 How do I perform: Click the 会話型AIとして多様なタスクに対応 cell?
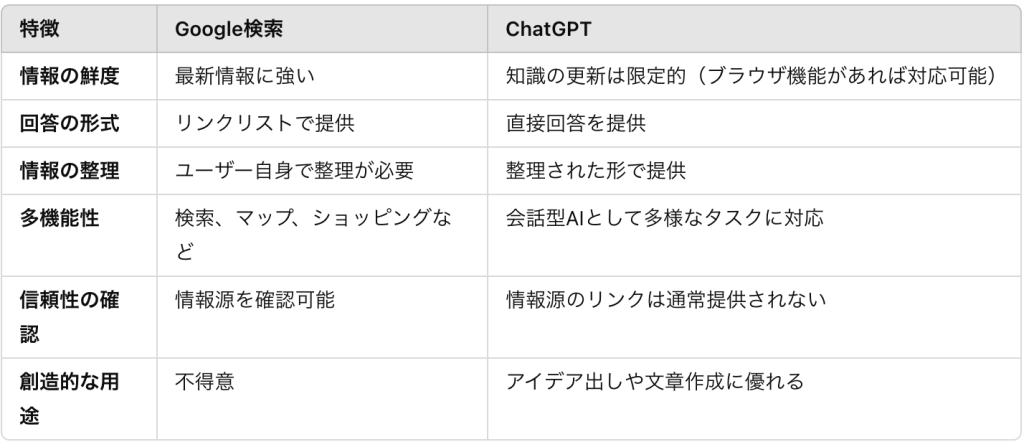click(x=664, y=218)
